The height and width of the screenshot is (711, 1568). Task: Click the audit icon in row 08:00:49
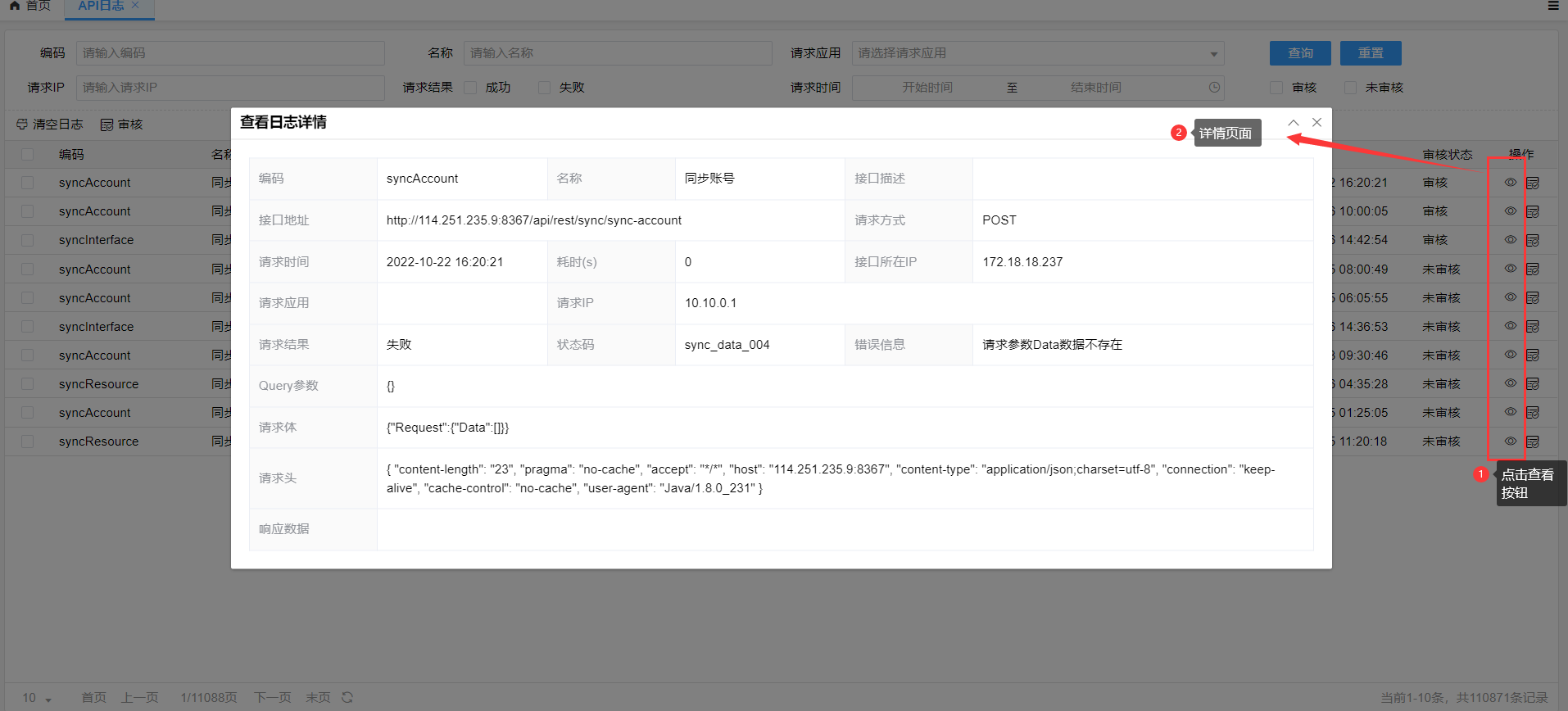[x=1533, y=269]
